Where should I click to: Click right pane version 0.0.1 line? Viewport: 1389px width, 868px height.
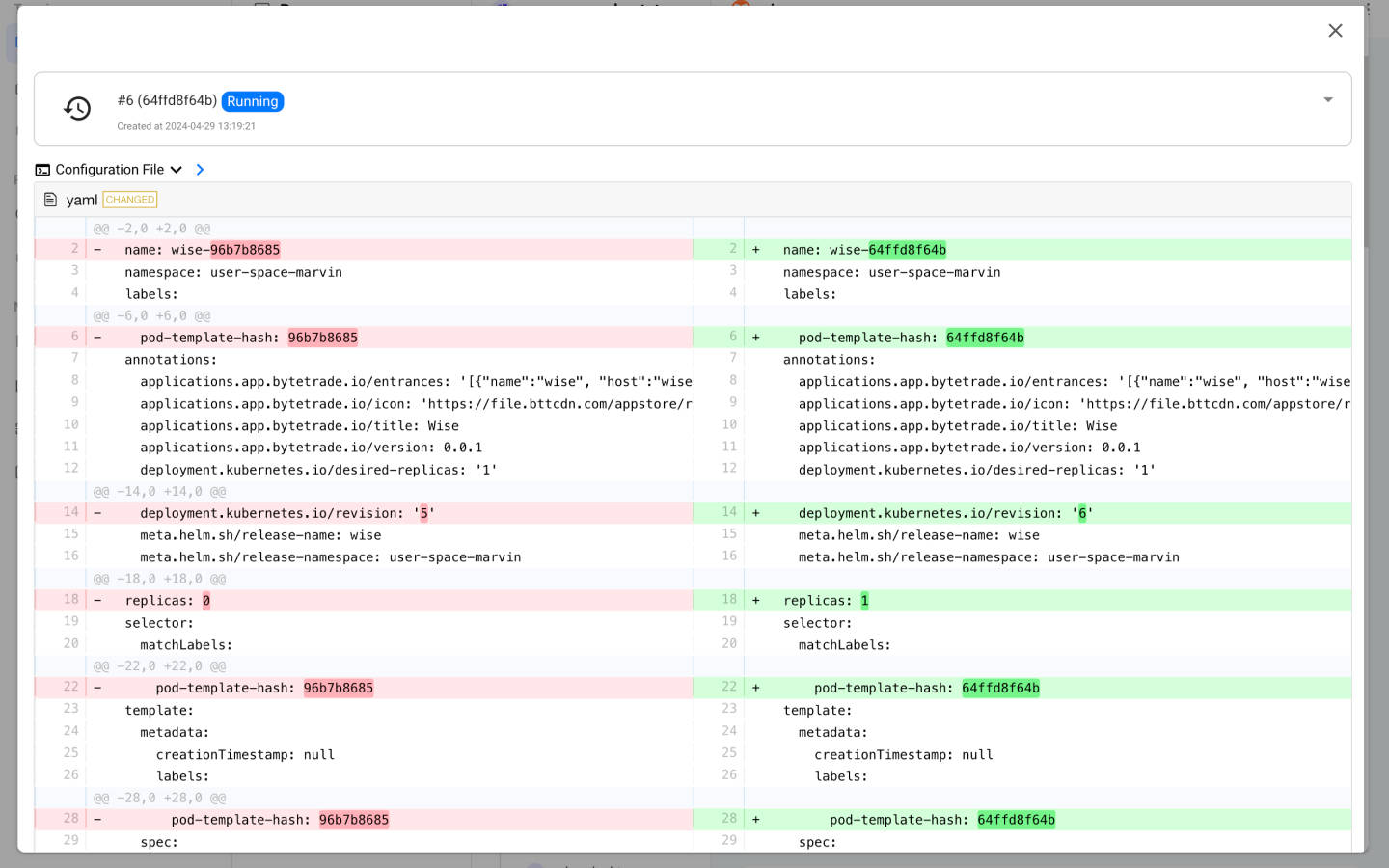pos(1022,448)
